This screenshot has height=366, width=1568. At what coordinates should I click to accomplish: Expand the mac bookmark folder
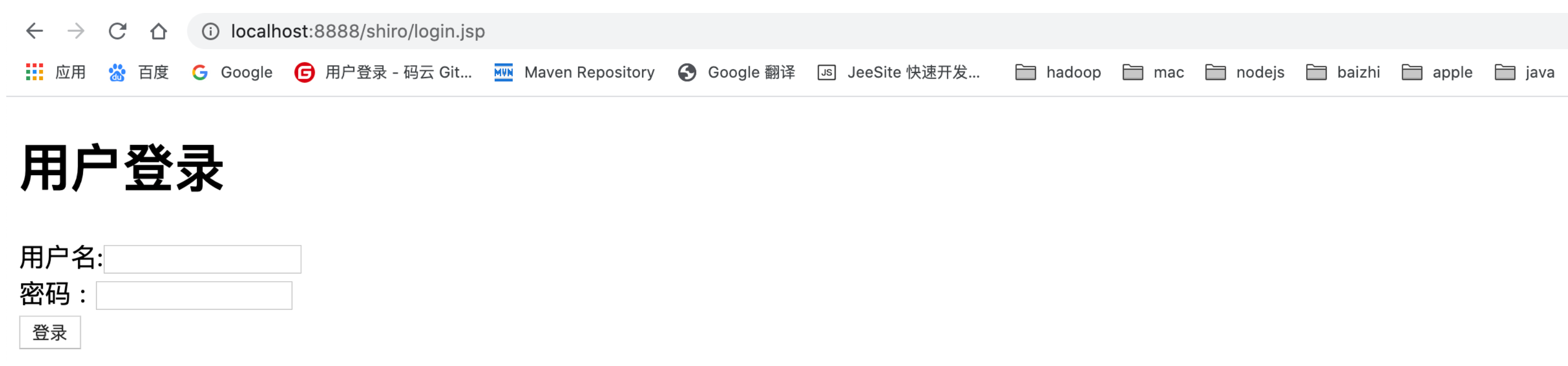(x=1153, y=72)
